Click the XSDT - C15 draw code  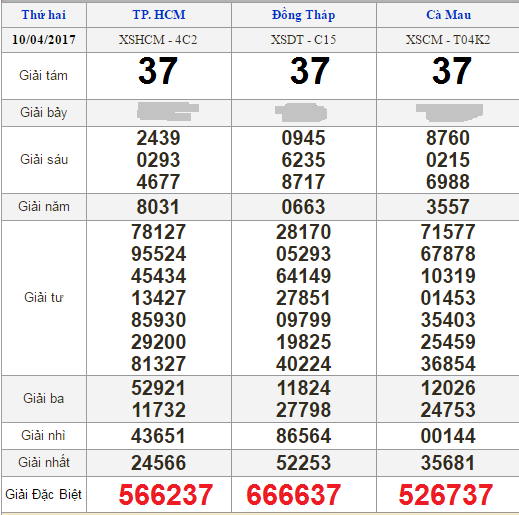tap(303, 40)
